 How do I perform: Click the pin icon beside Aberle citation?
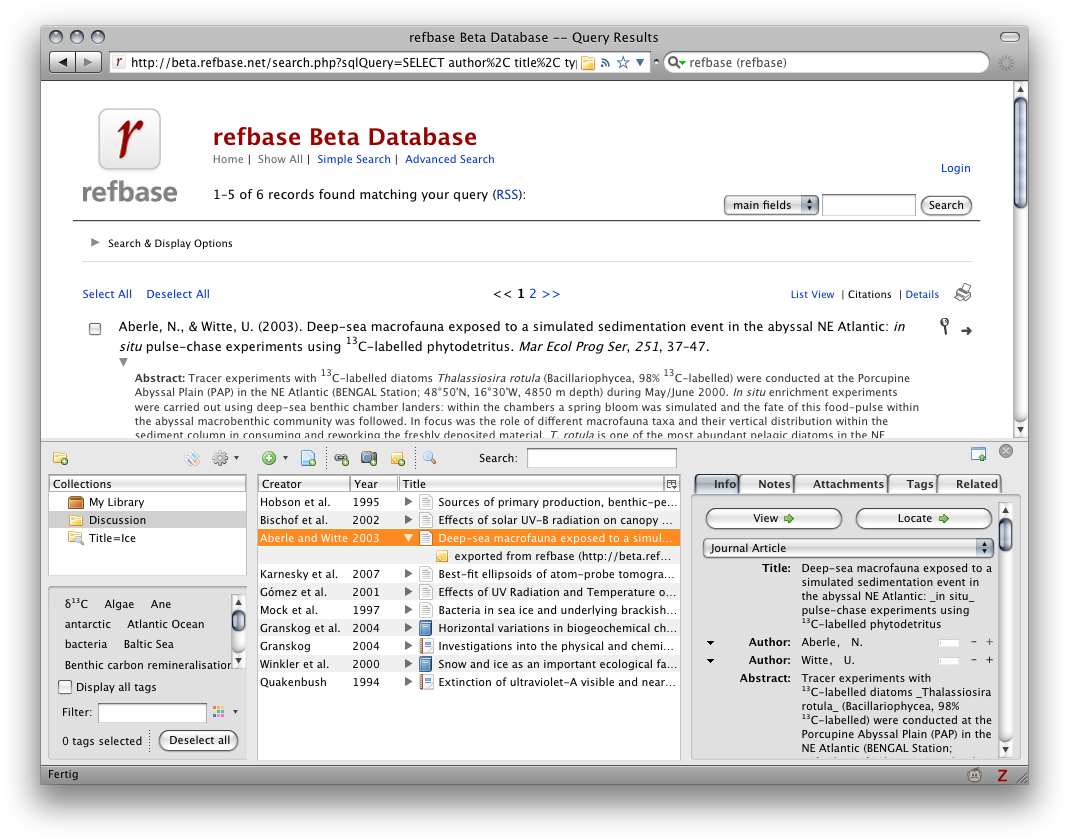pos(944,326)
